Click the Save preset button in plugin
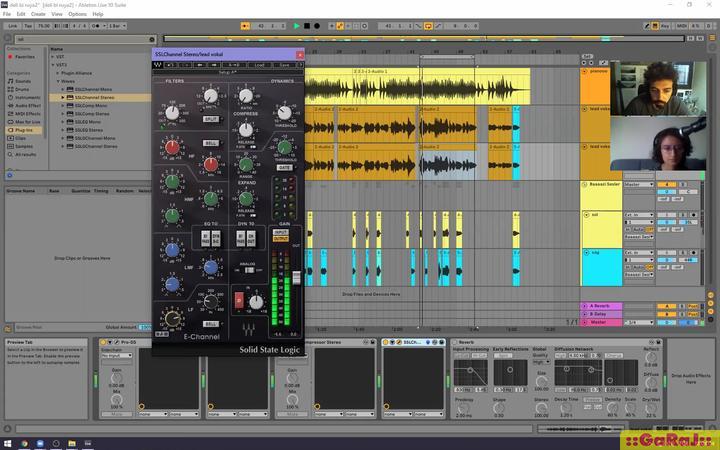This screenshot has width=720, height=450. pyautogui.click(x=284, y=65)
